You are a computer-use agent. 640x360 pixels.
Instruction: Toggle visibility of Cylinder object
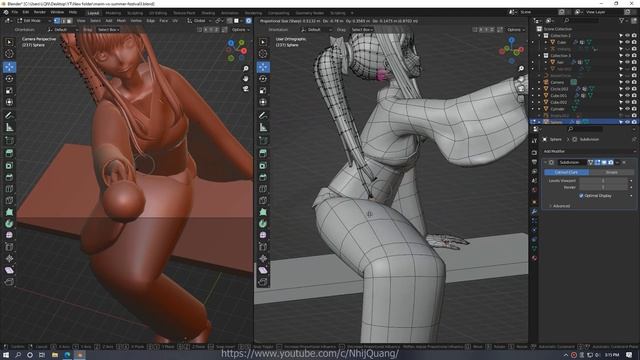point(627,109)
